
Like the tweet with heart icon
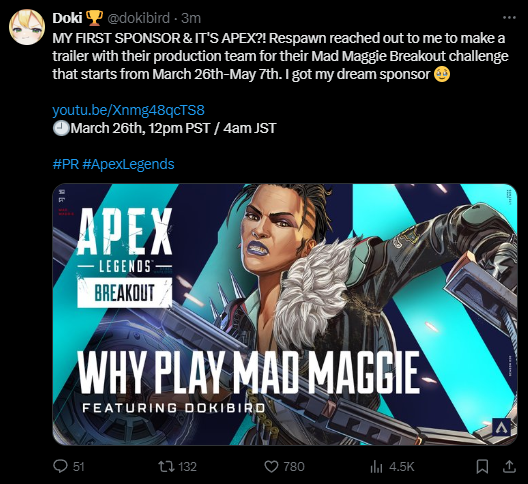pyautogui.click(x=271, y=467)
